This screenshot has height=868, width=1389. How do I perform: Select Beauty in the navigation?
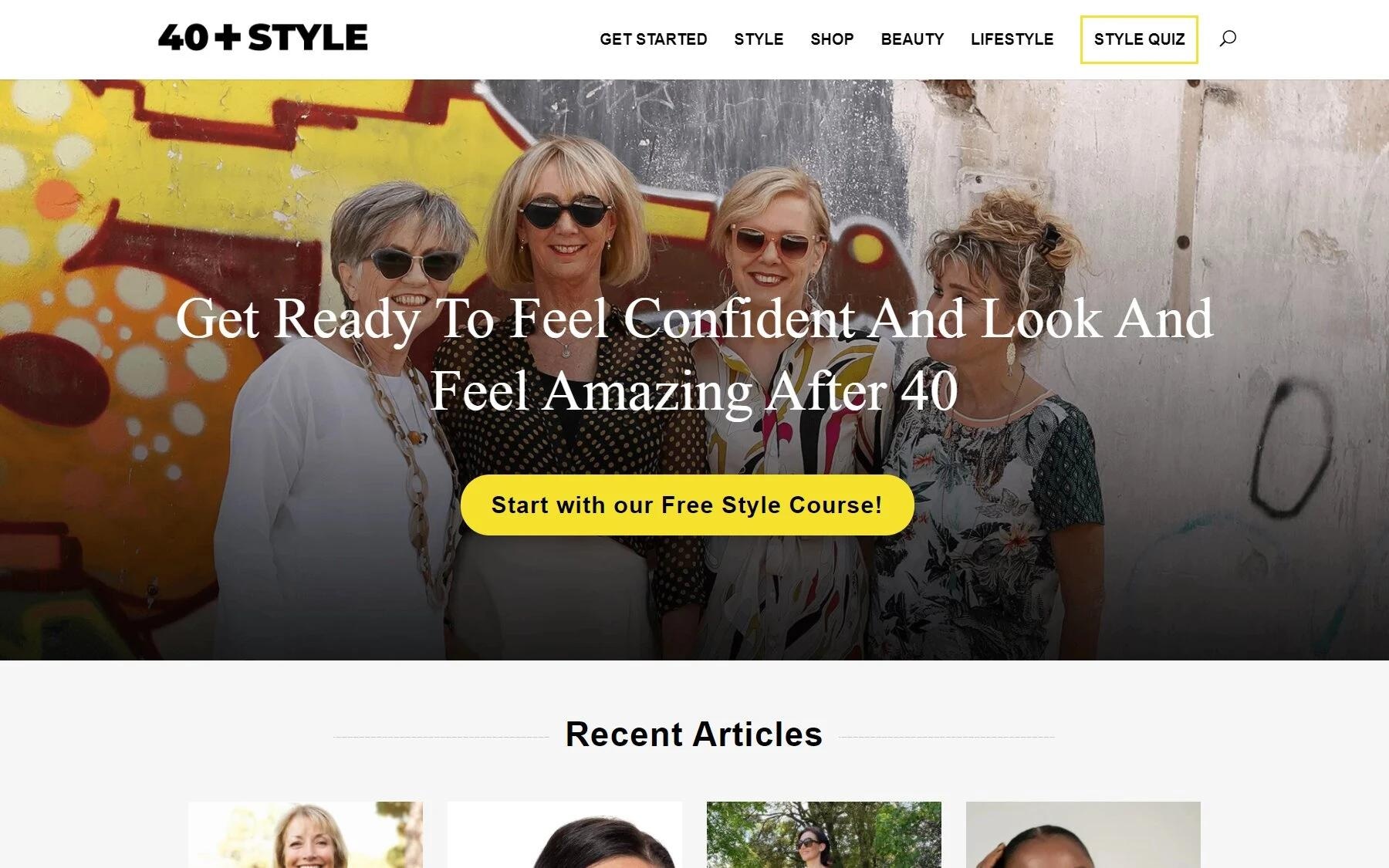coord(912,39)
